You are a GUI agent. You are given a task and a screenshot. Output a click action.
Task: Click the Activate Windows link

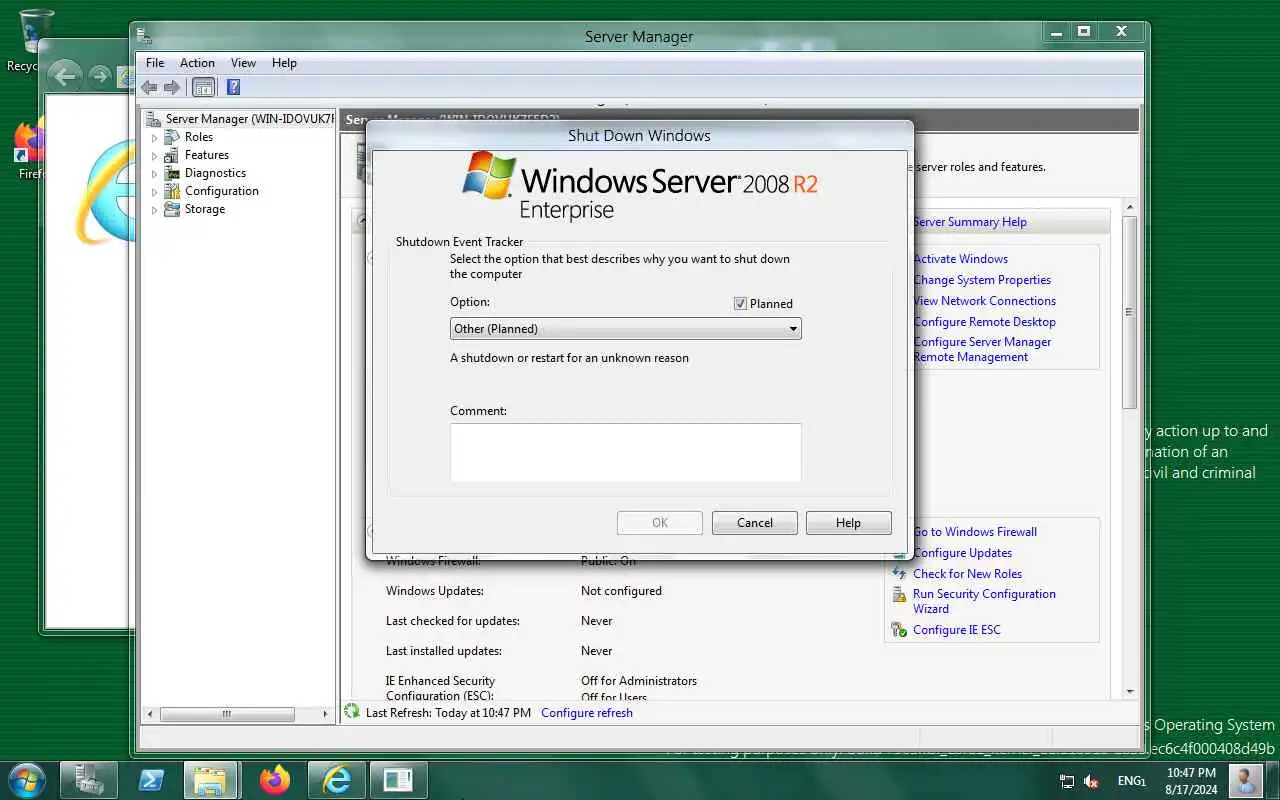point(961,259)
